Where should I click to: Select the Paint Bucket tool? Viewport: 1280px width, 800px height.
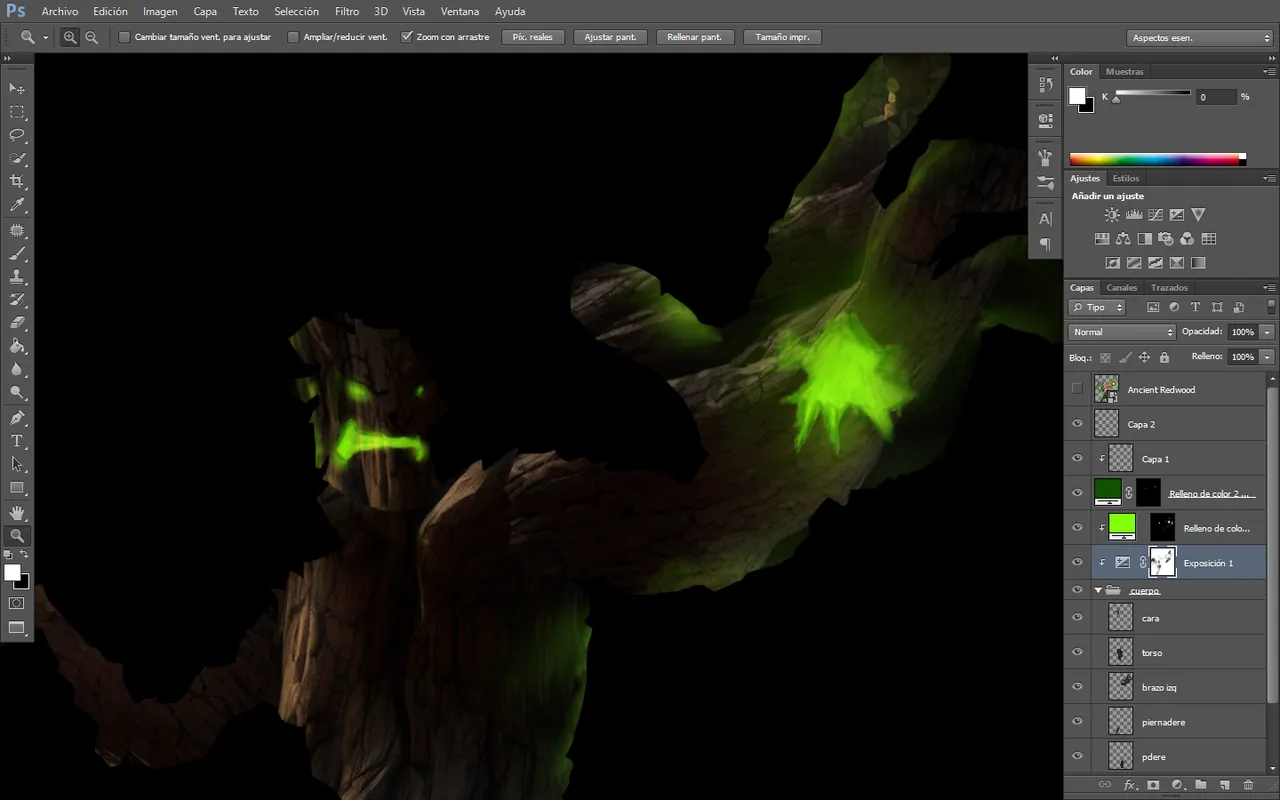(17, 346)
